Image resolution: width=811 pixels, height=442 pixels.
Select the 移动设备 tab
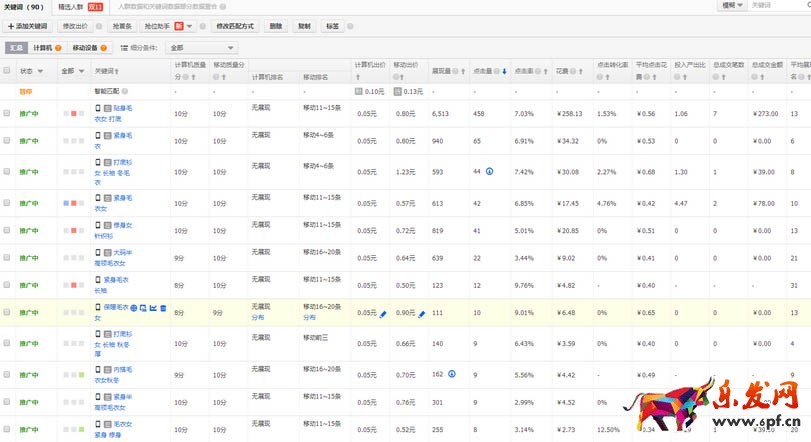pyautogui.click(x=86, y=47)
